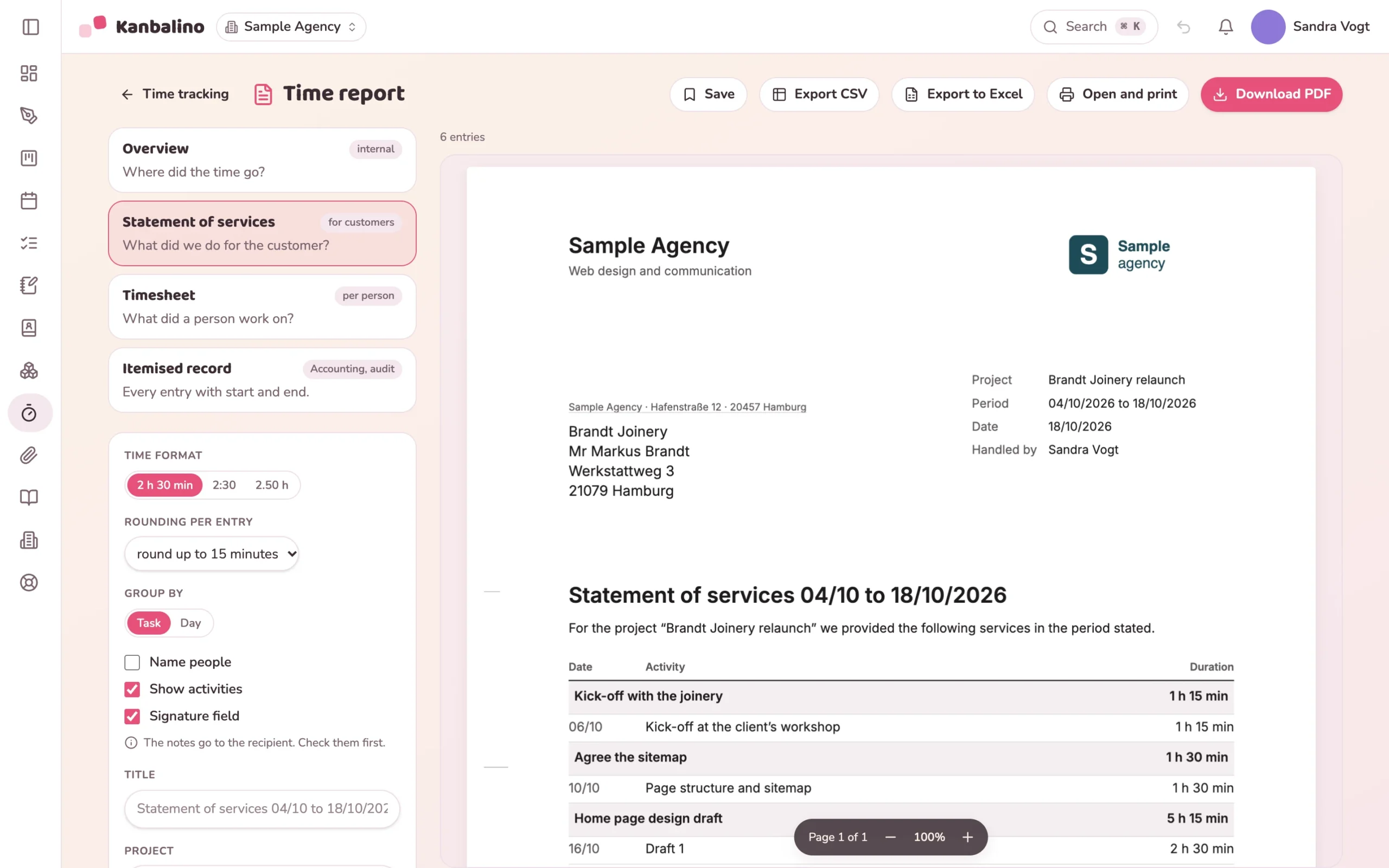Click Open and print

click(x=1118, y=94)
